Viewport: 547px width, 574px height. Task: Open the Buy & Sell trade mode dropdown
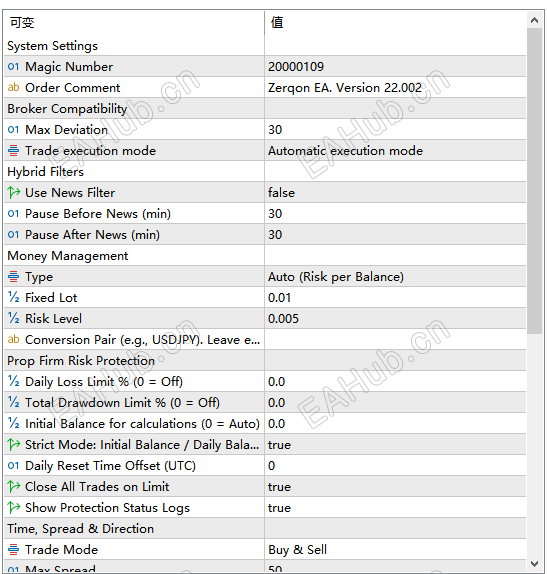coord(395,549)
